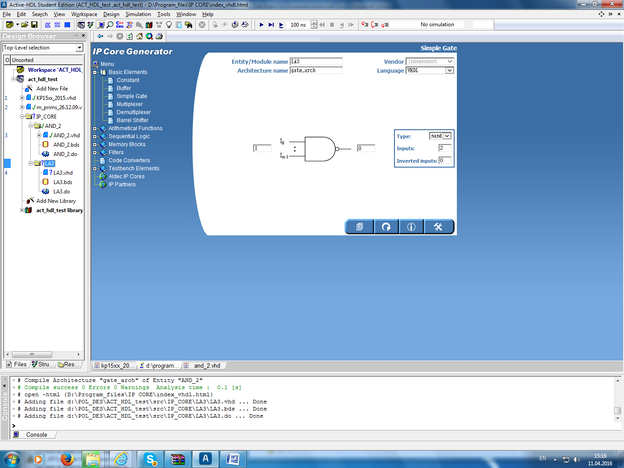Expand the act_hdl_test library node
The height and width of the screenshot is (468, 624).
24,210
